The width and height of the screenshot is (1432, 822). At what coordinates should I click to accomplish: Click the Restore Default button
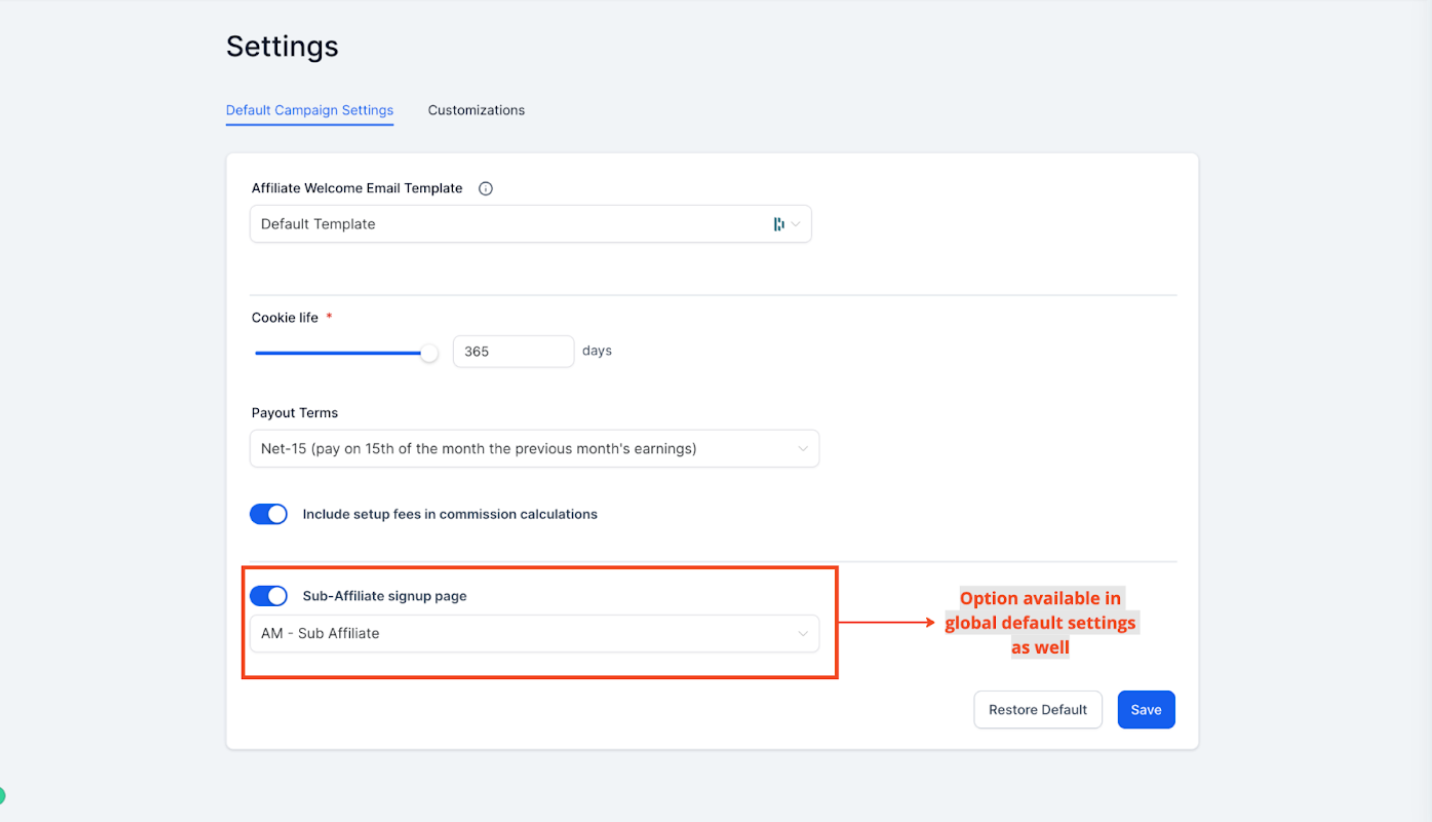click(x=1037, y=710)
